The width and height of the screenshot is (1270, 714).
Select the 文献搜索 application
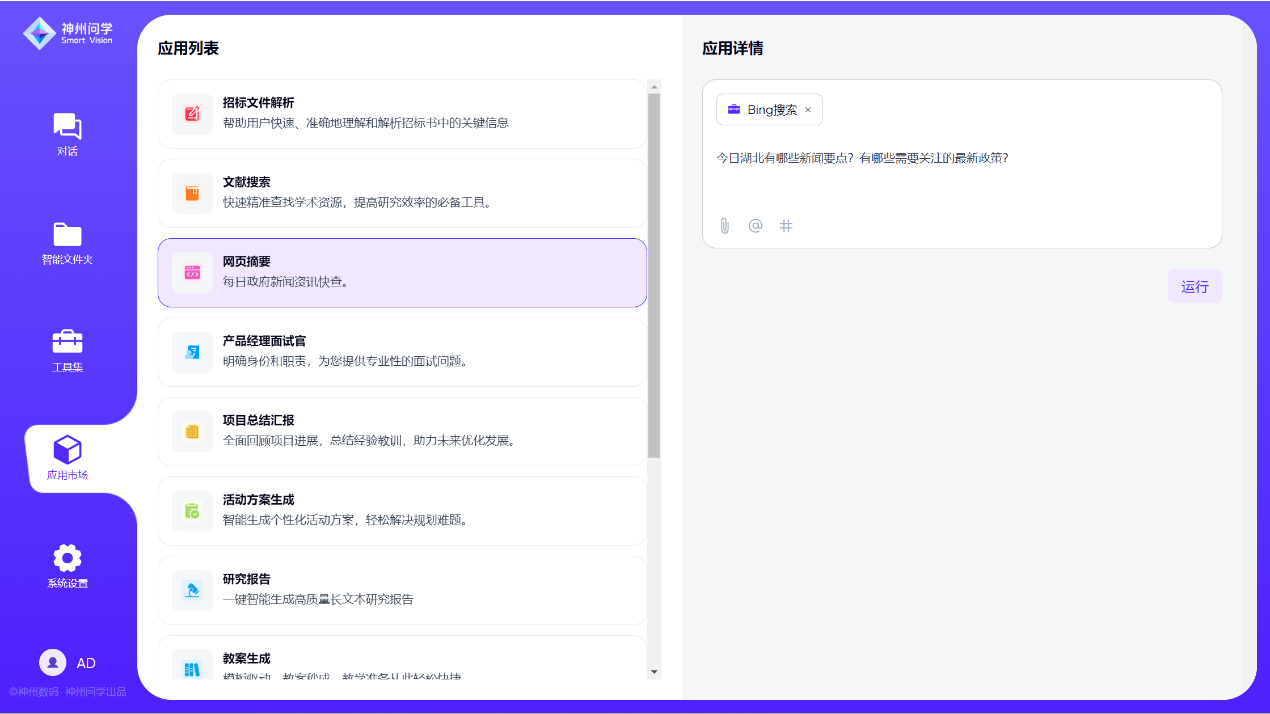402,193
